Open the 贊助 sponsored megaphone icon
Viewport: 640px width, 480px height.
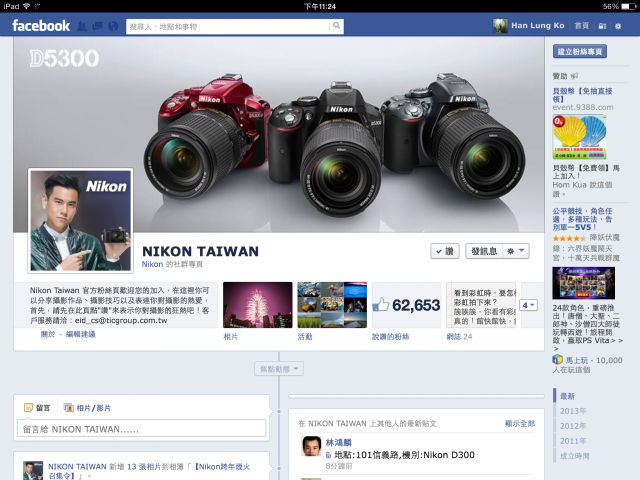pos(574,76)
